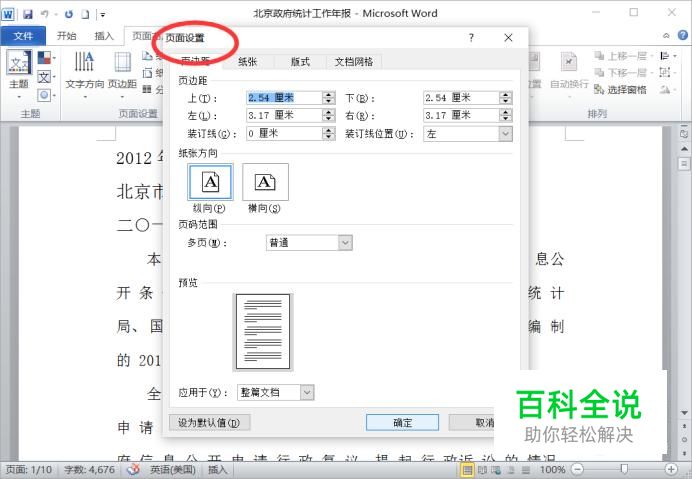692x479 pixels.
Task: Click the 装订线 gutter spinner arrows
Action: tap(328, 133)
